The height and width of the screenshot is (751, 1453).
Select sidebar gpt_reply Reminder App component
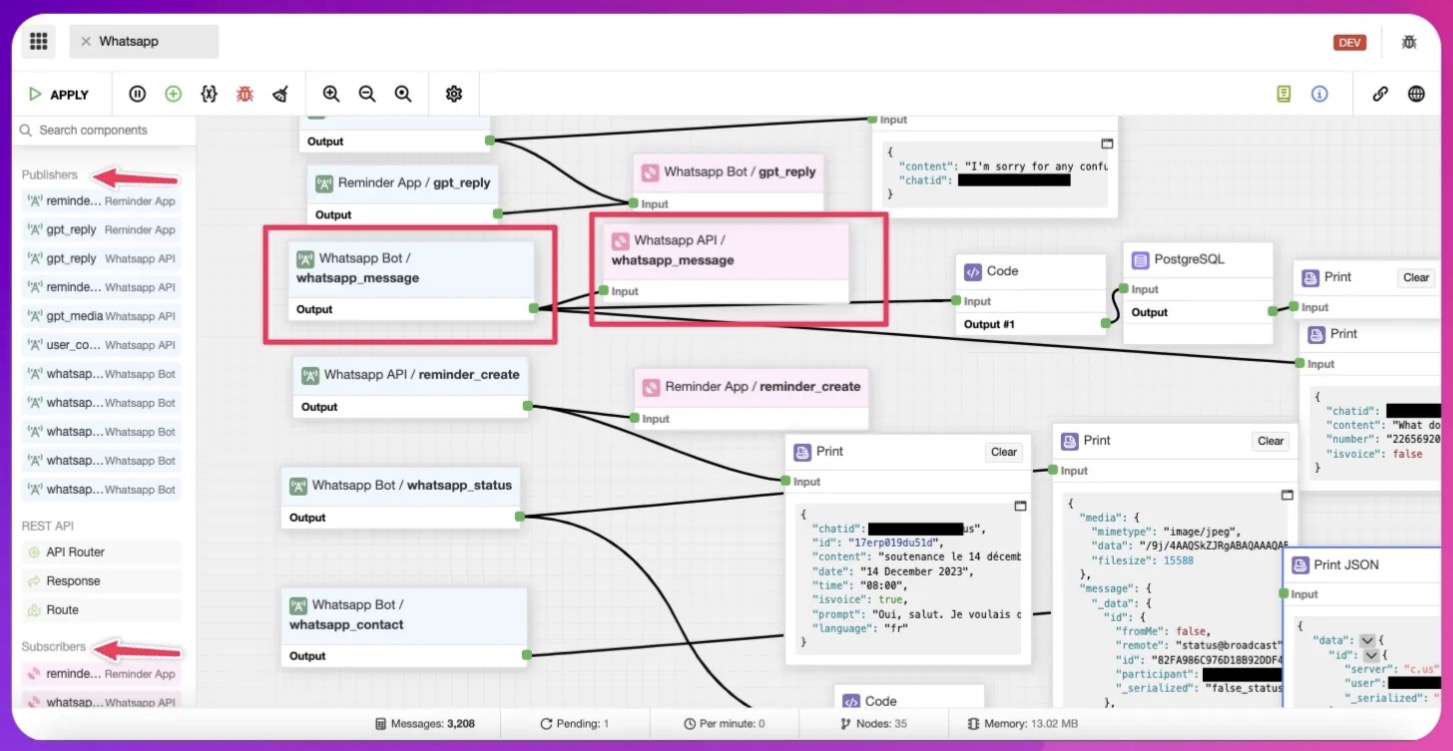click(102, 230)
